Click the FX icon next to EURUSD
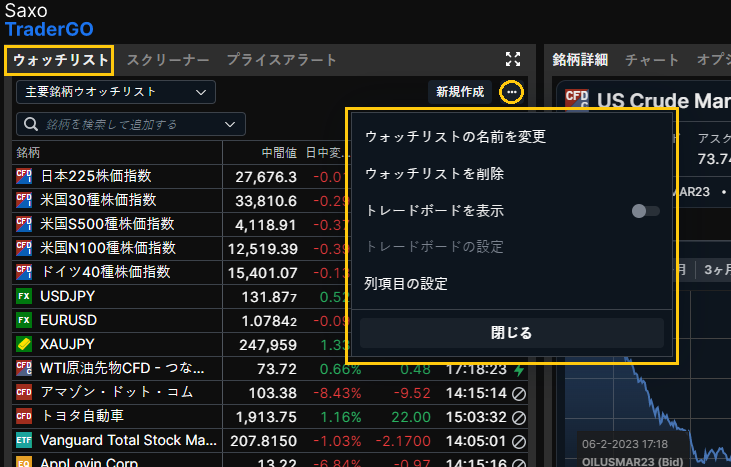The width and height of the screenshot is (731, 467). (24, 320)
